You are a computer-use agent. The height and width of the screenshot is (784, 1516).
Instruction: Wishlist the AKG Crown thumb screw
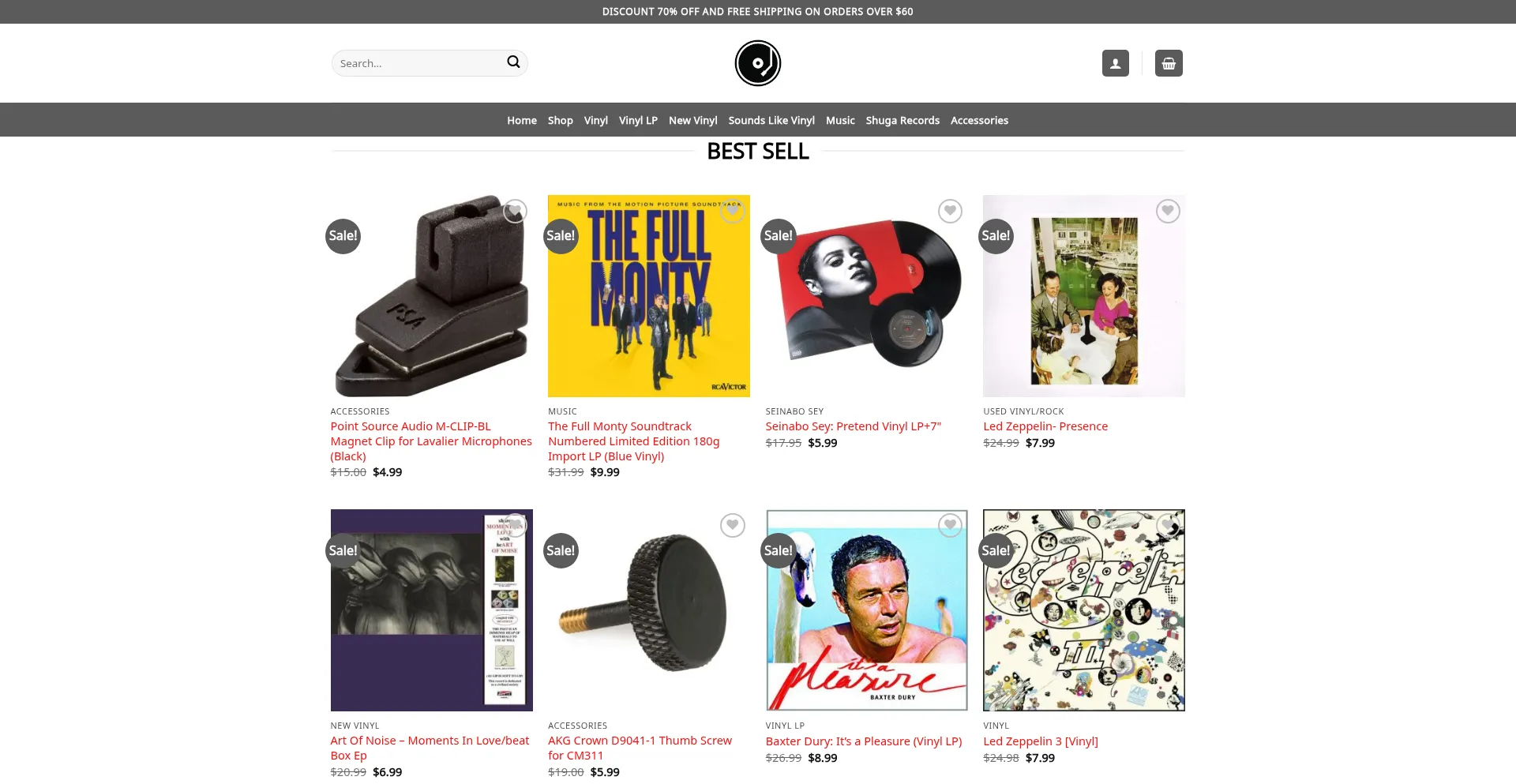click(733, 525)
